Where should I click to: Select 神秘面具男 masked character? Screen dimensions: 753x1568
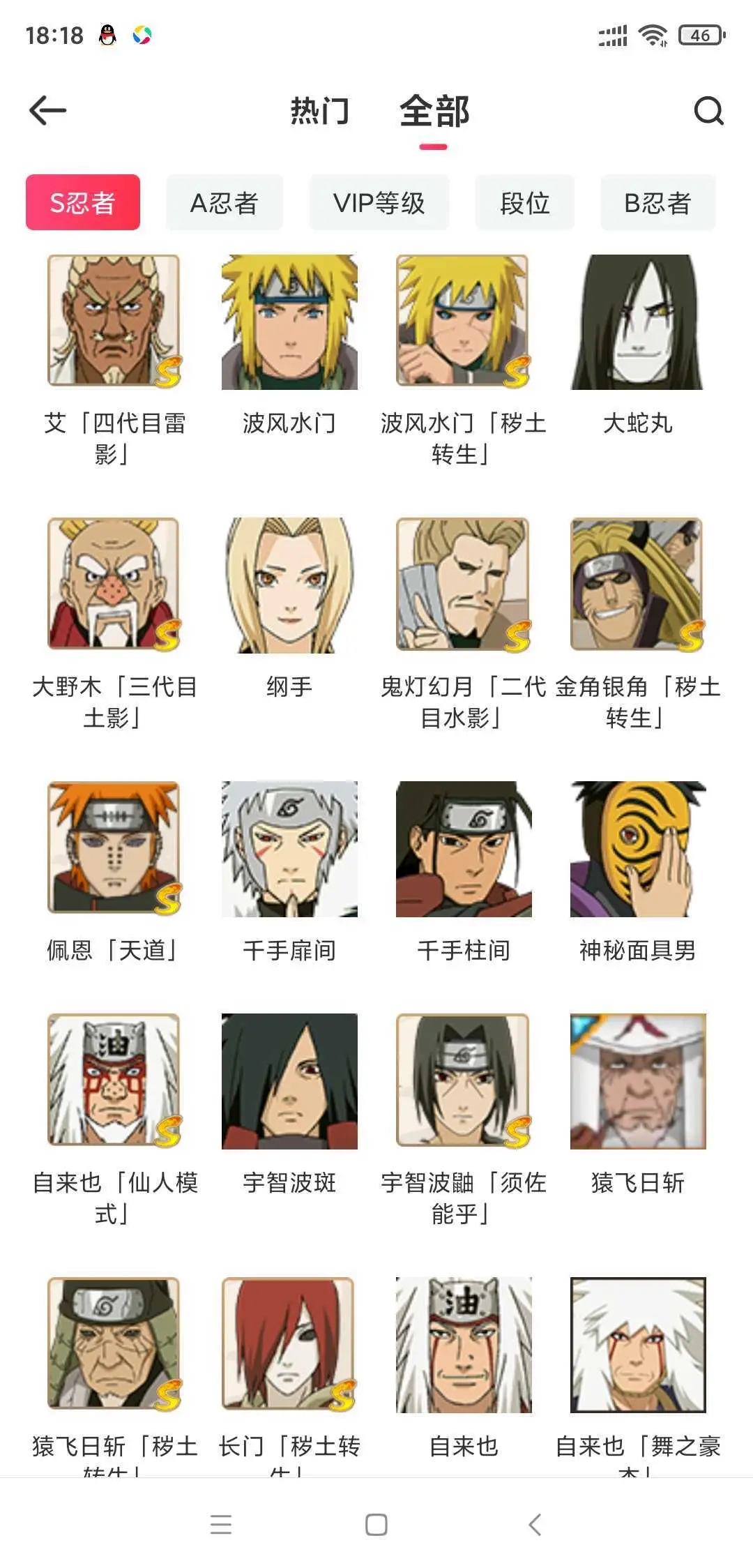[x=638, y=849]
